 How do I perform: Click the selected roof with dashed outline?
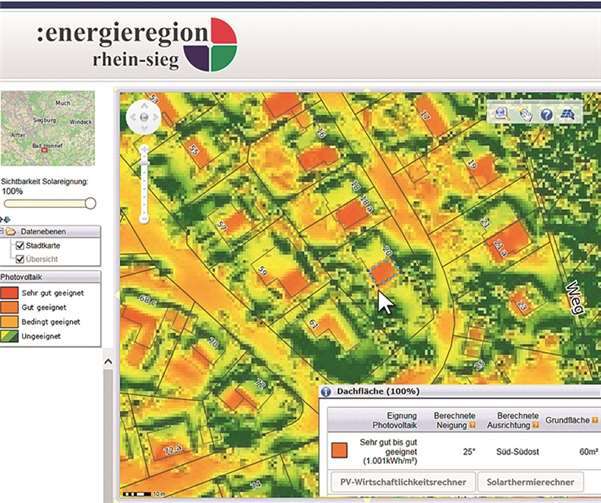pyautogui.click(x=383, y=272)
